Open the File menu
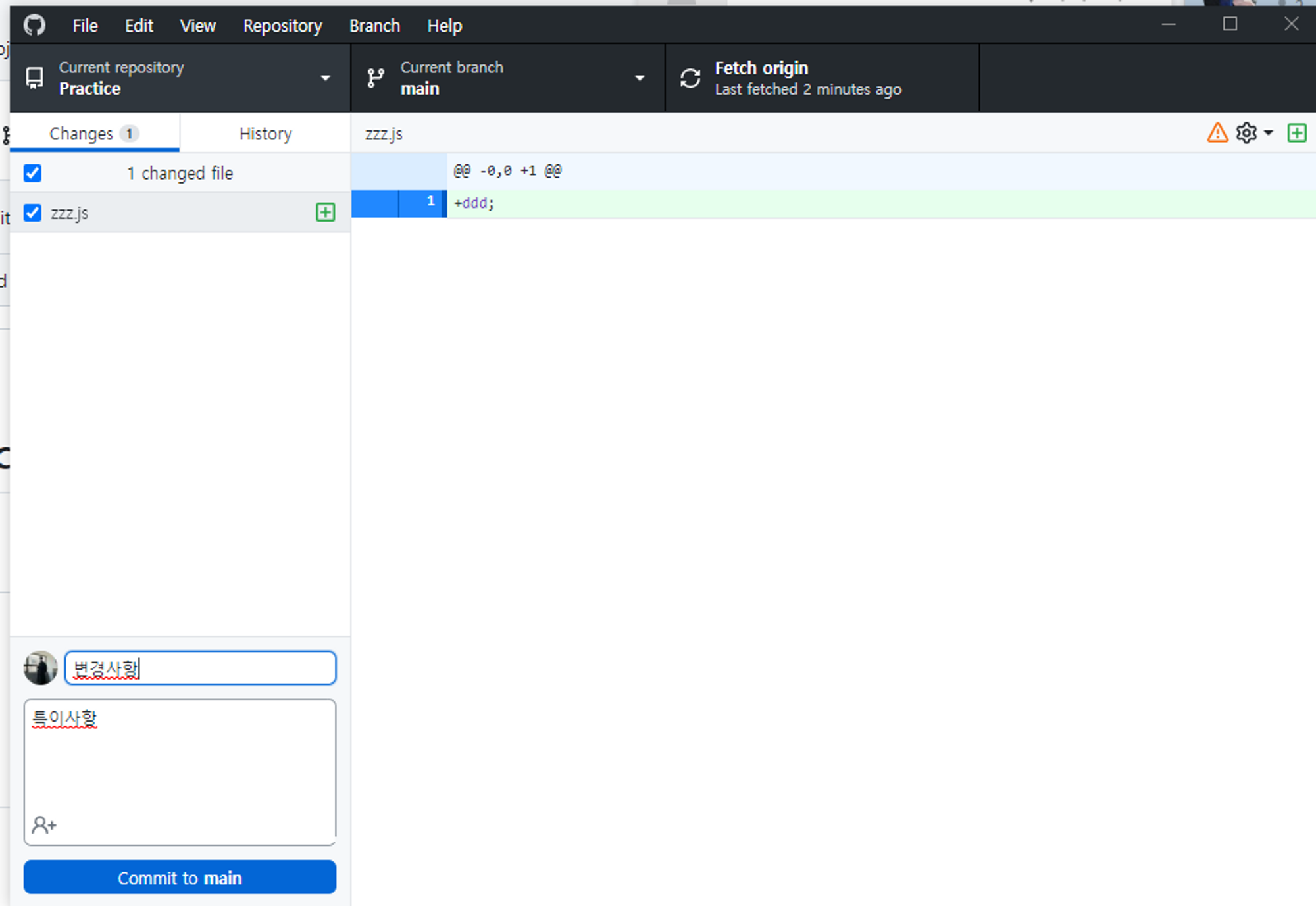This screenshot has height=906, width=1316. [x=85, y=26]
